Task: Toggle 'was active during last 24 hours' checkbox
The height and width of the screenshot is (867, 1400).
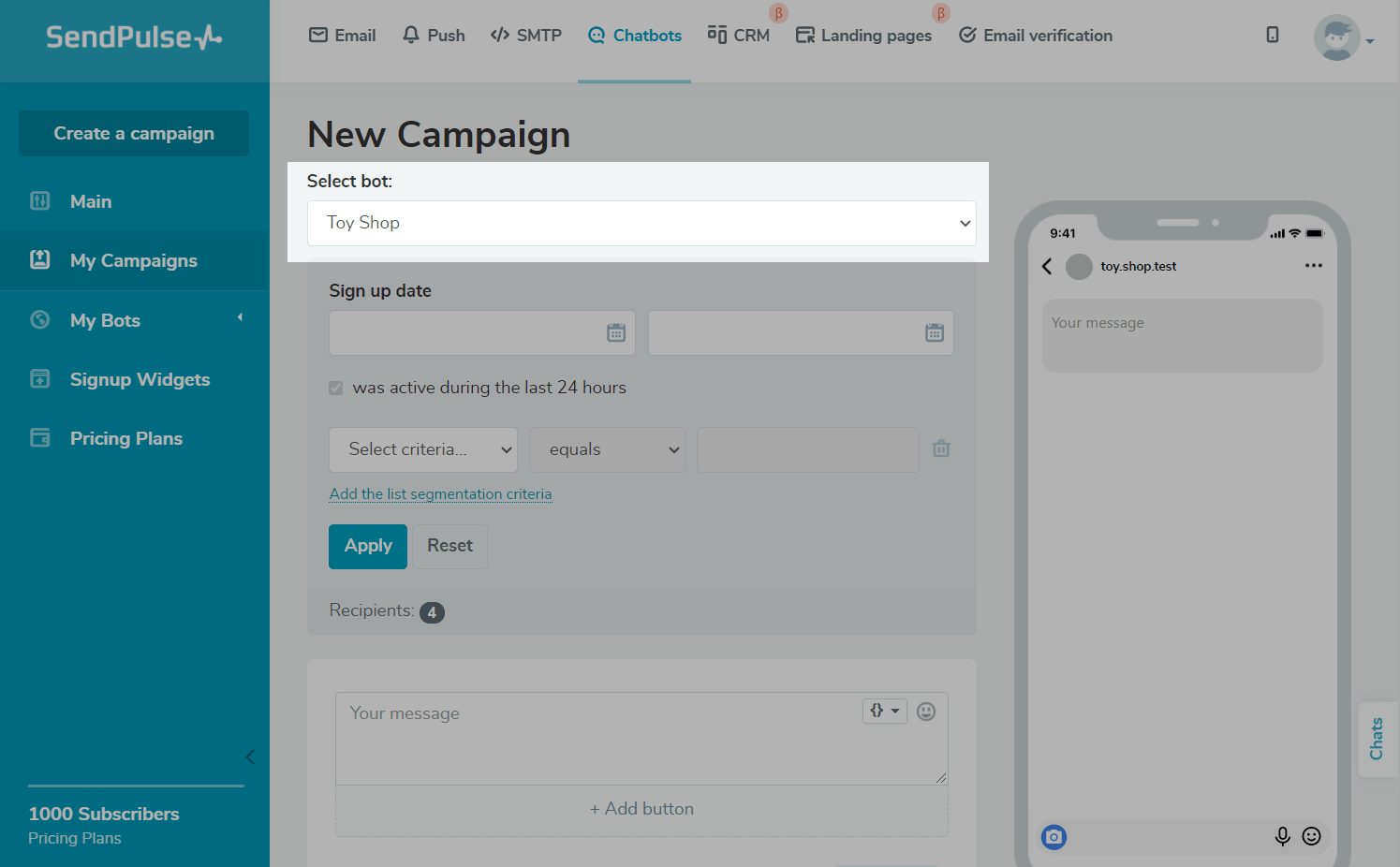Action: [x=336, y=388]
